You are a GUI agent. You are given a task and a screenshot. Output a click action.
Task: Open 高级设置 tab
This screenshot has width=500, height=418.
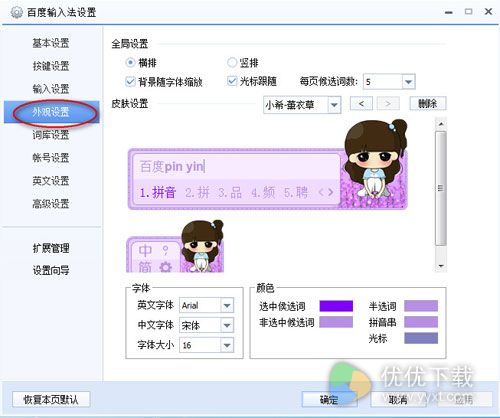(51, 203)
